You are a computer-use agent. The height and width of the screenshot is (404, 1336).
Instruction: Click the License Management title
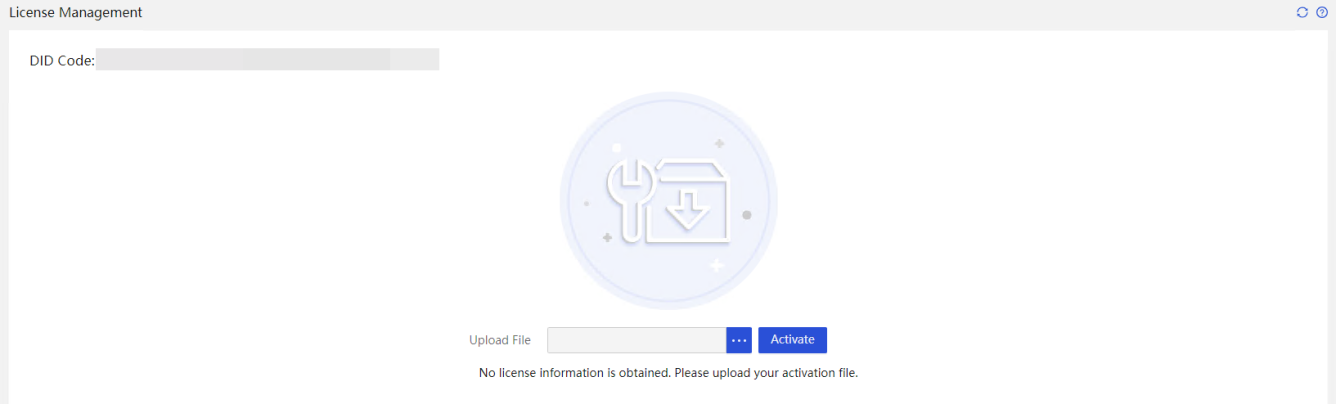(x=76, y=13)
